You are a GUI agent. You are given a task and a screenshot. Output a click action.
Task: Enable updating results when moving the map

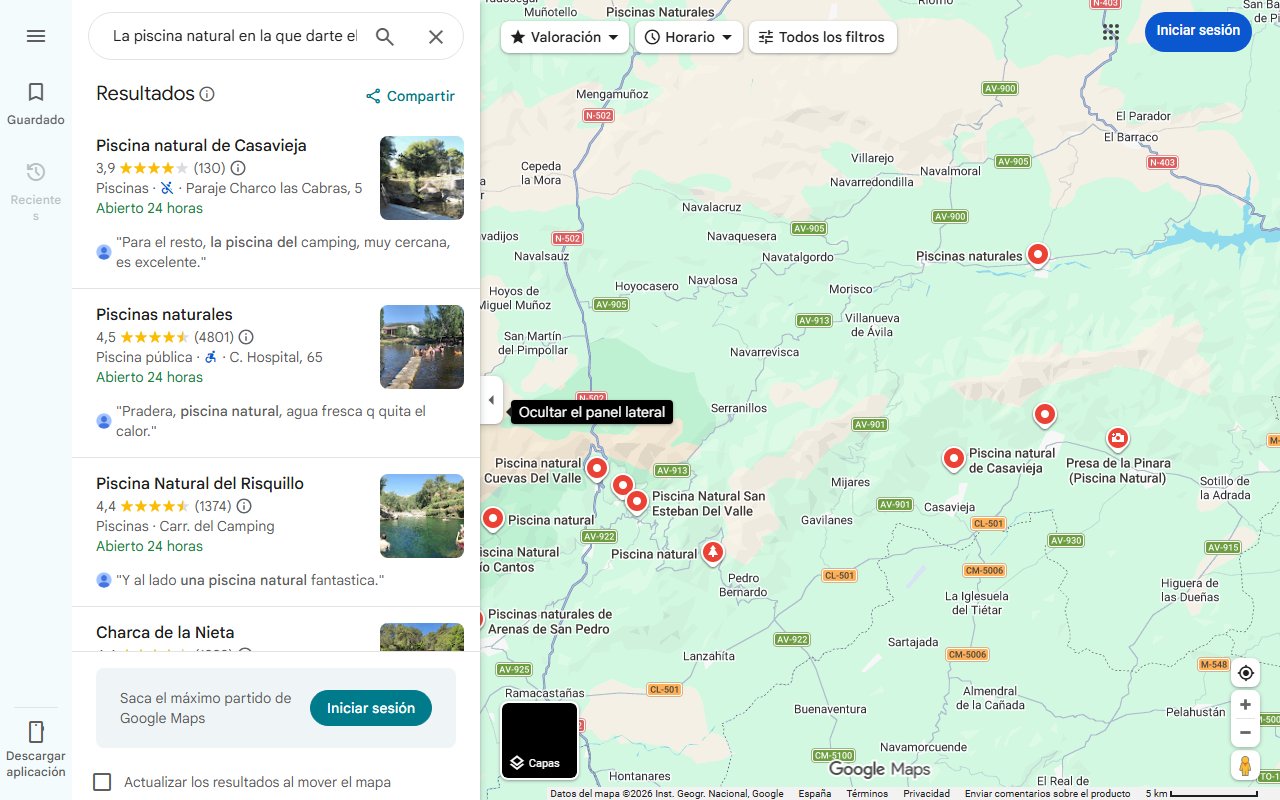[x=102, y=782]
